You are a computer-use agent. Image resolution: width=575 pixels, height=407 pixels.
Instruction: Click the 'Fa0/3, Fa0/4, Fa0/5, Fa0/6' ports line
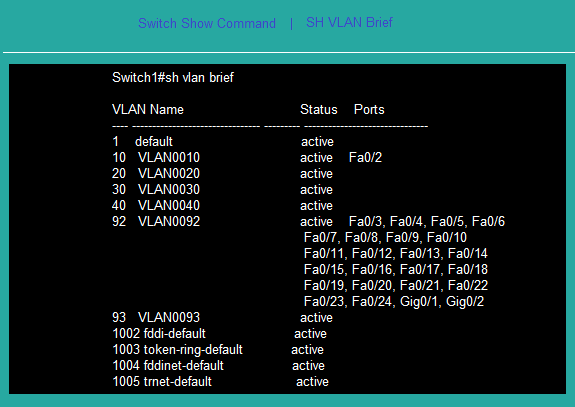pos(427,221)
